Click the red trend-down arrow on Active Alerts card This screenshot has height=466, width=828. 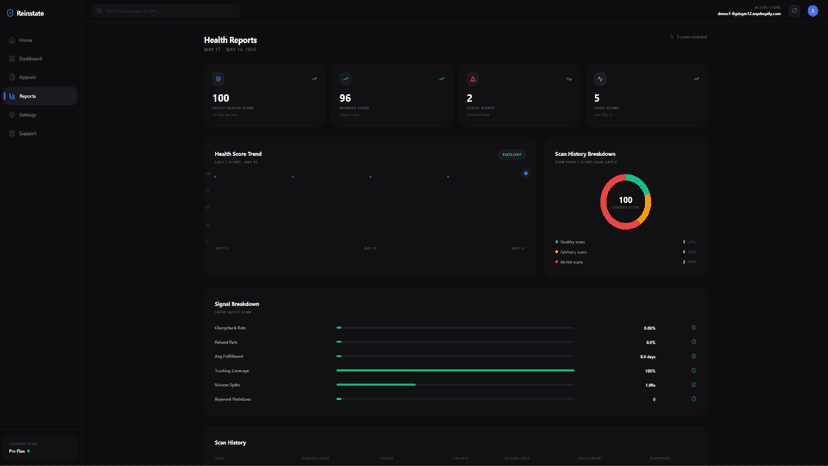(x=569, y=79)
